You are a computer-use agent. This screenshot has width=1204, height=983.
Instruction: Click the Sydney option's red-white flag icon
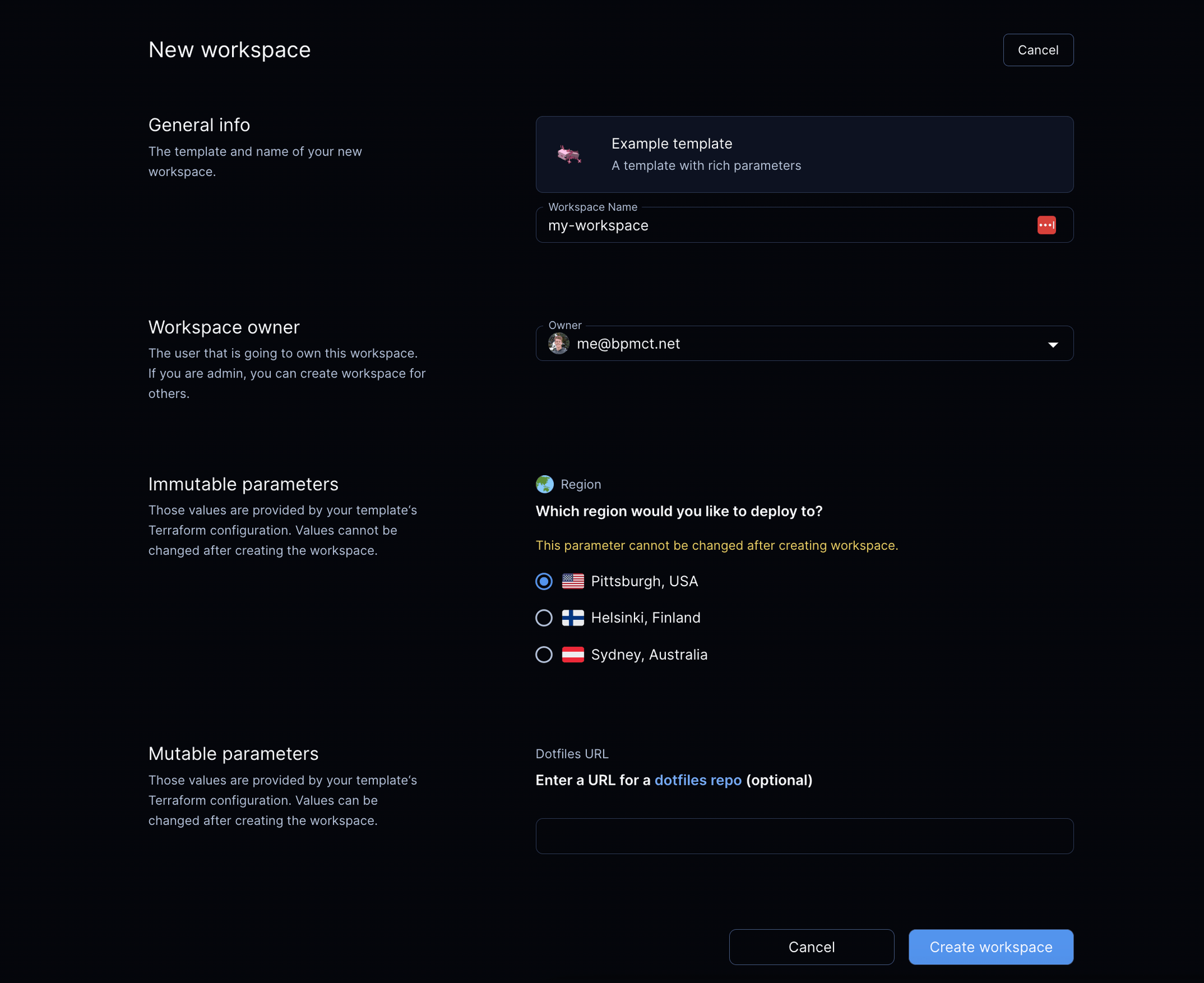573,654
